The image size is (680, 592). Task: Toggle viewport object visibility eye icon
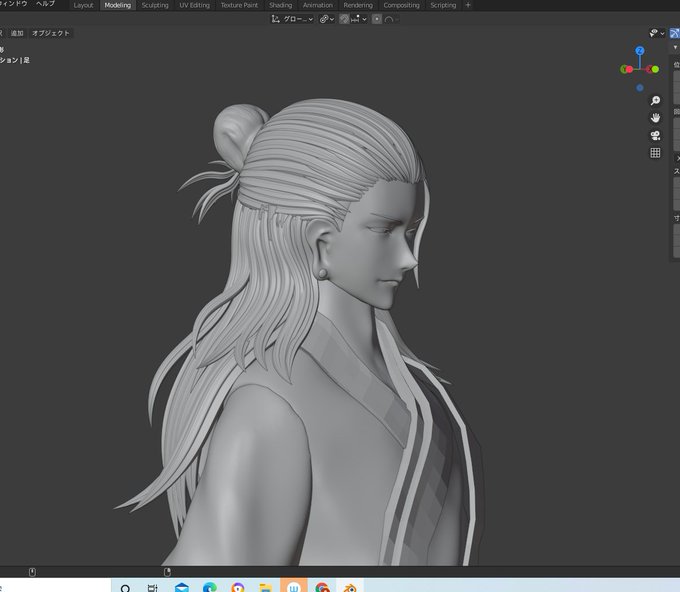point(654,33)
